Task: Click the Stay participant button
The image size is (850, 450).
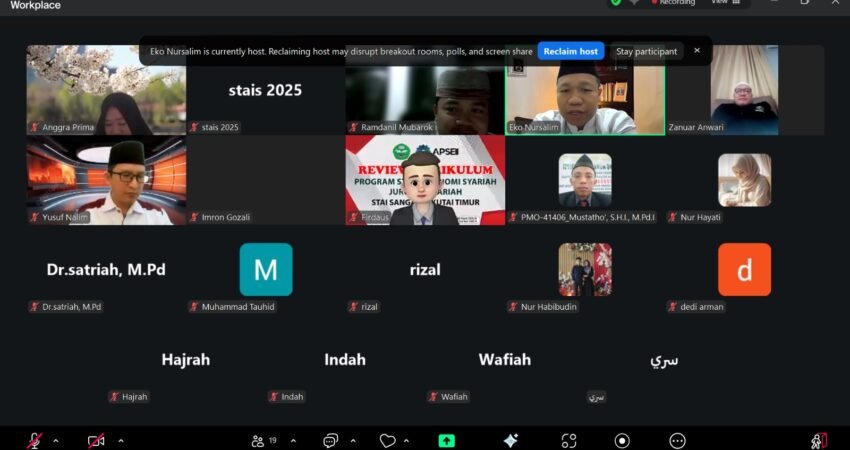Action: [x=646, y=51]
